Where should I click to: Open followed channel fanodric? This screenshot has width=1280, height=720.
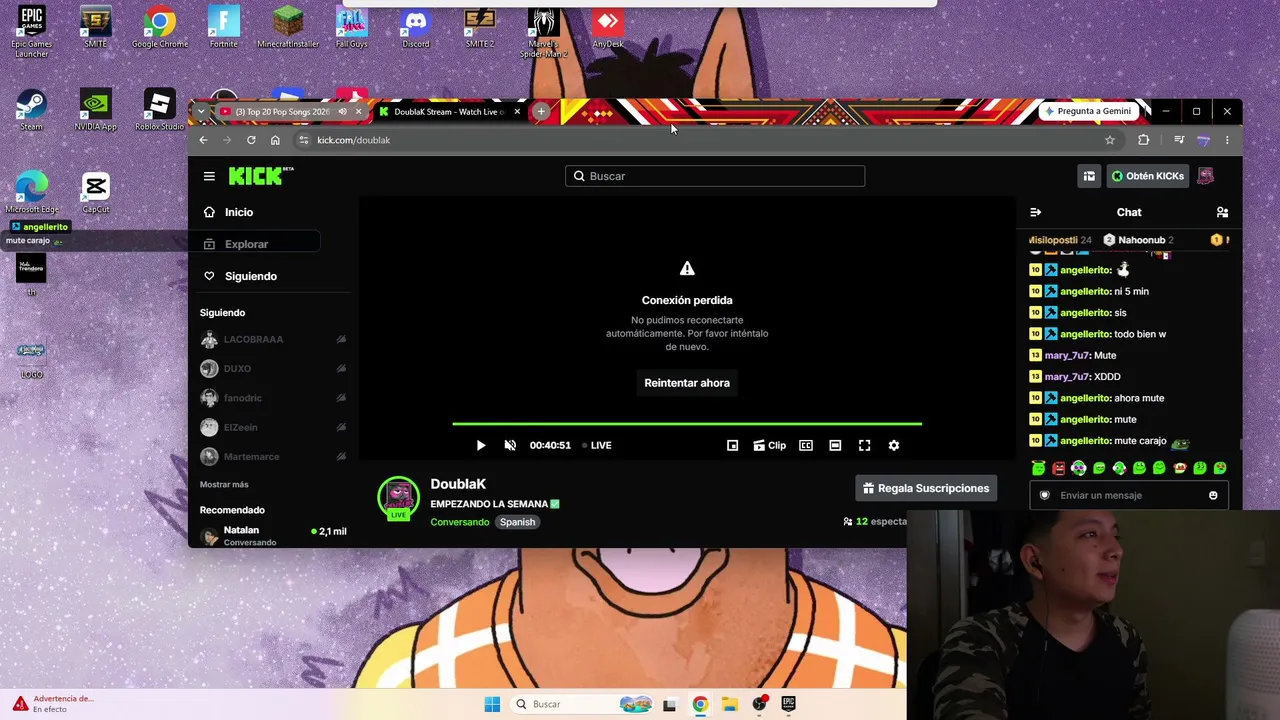[272, 398]
